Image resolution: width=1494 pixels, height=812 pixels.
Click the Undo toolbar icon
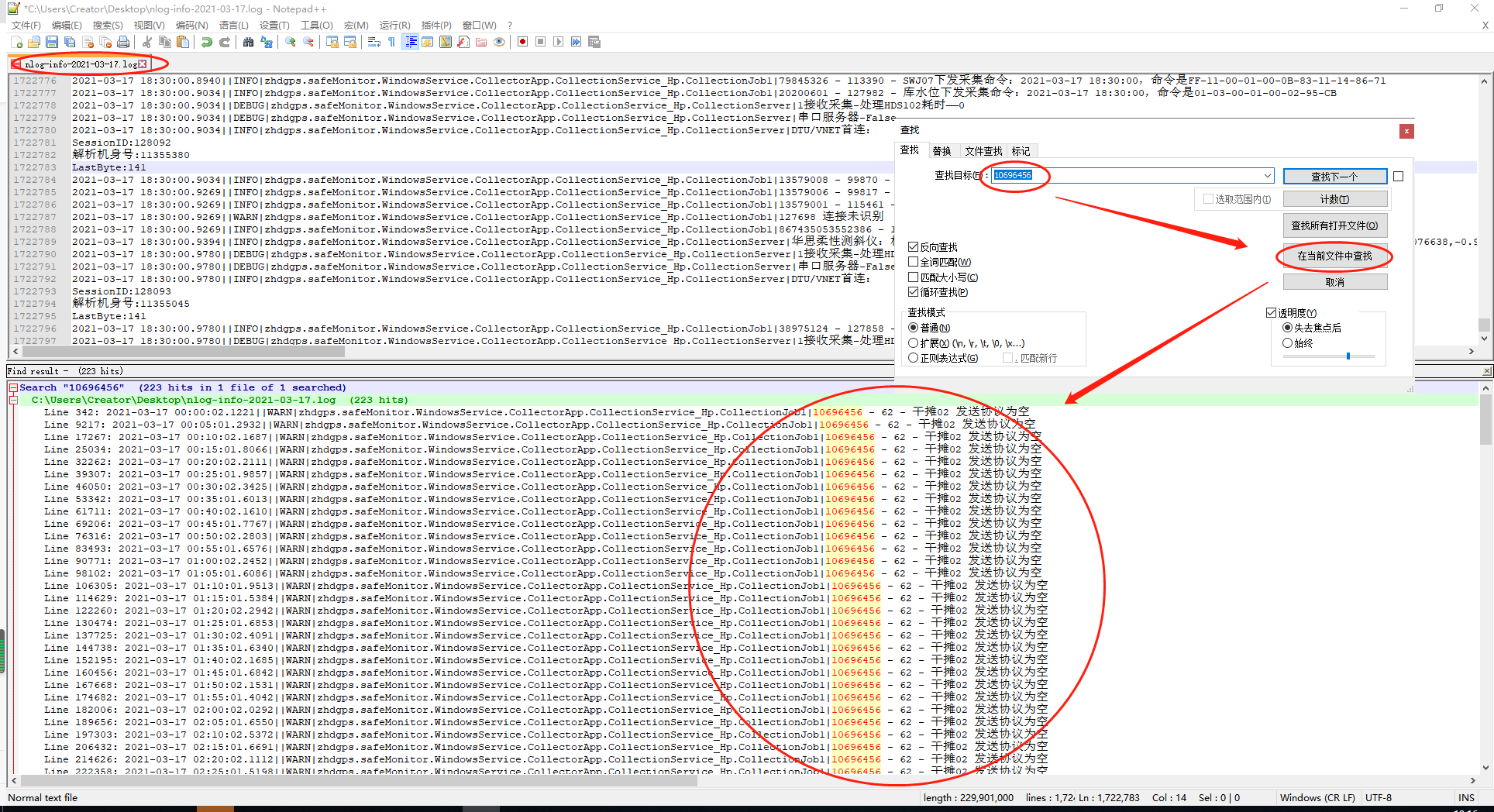point(207,42)
